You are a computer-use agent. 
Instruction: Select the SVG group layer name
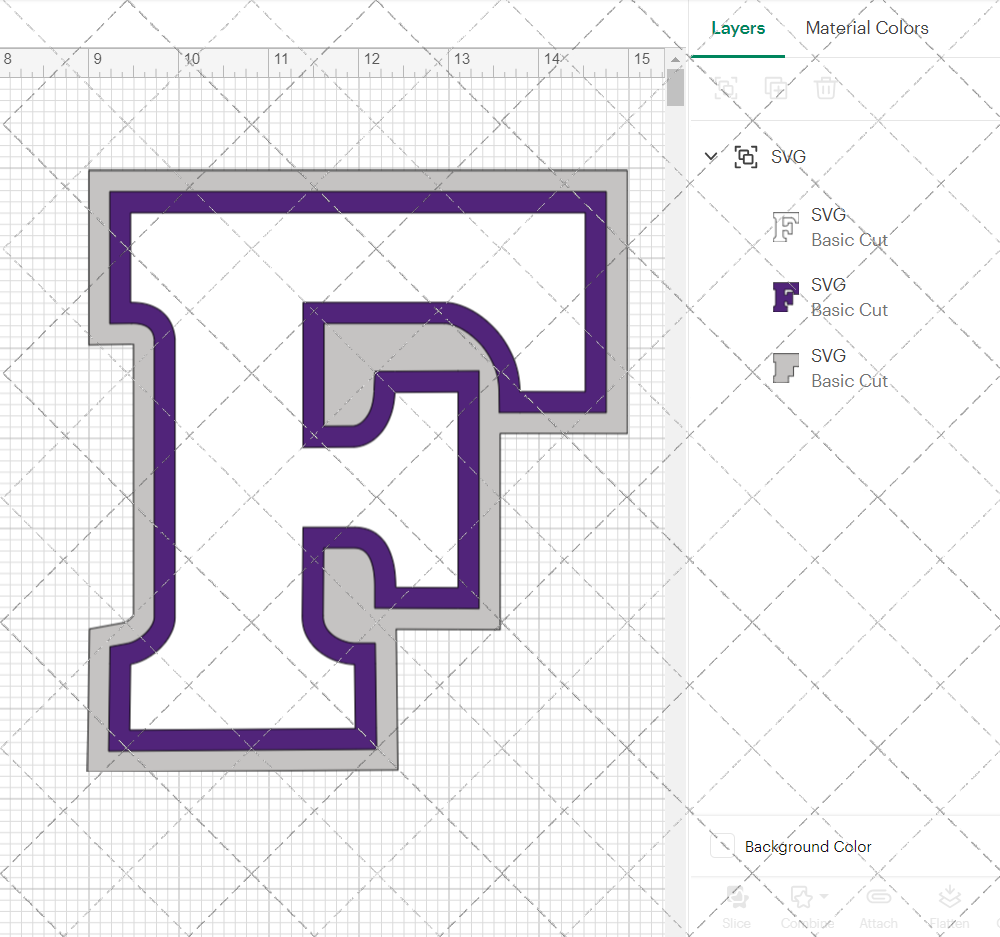pos(788,157)
